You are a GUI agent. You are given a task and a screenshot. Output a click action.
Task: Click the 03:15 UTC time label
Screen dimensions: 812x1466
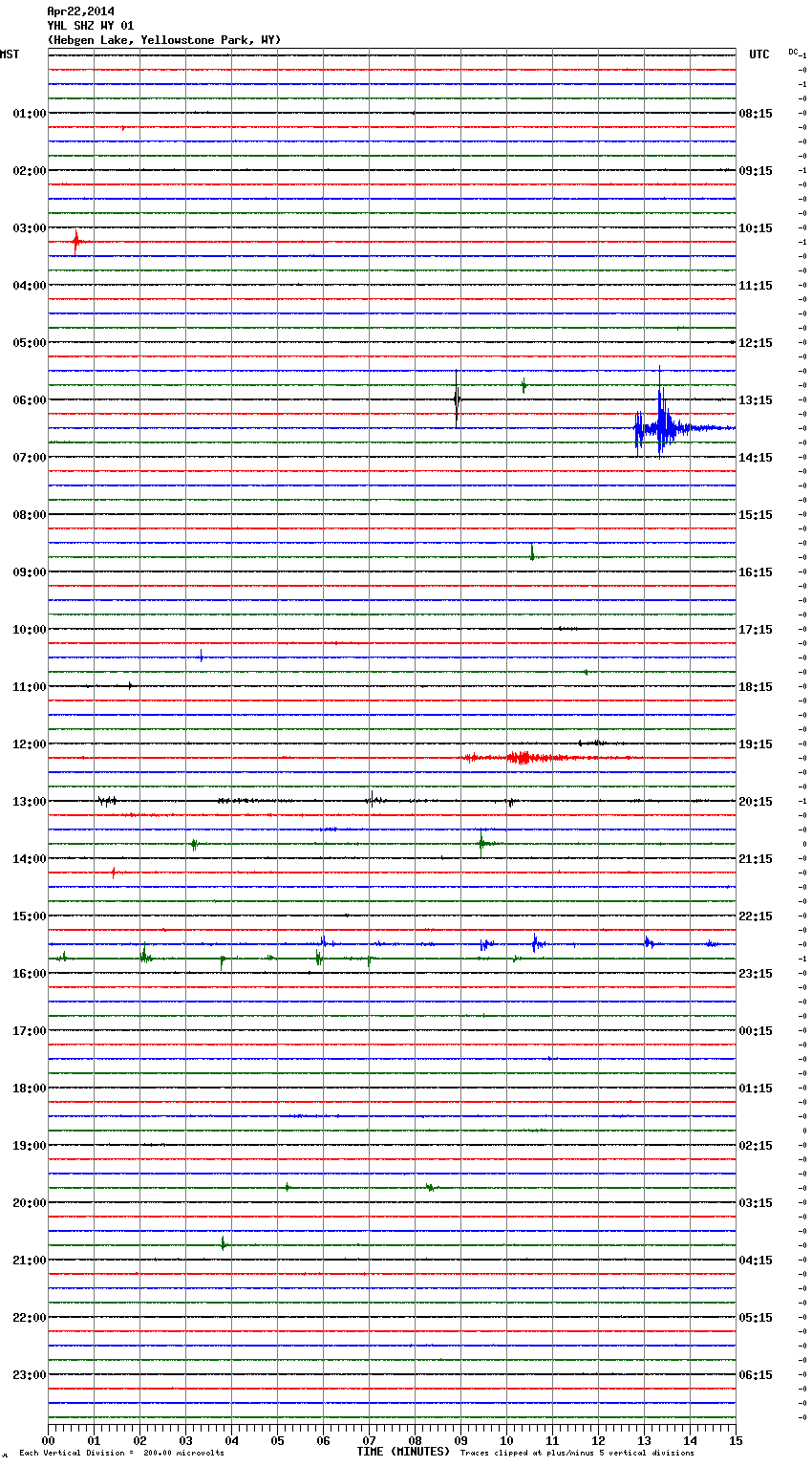pos(756,1203)
